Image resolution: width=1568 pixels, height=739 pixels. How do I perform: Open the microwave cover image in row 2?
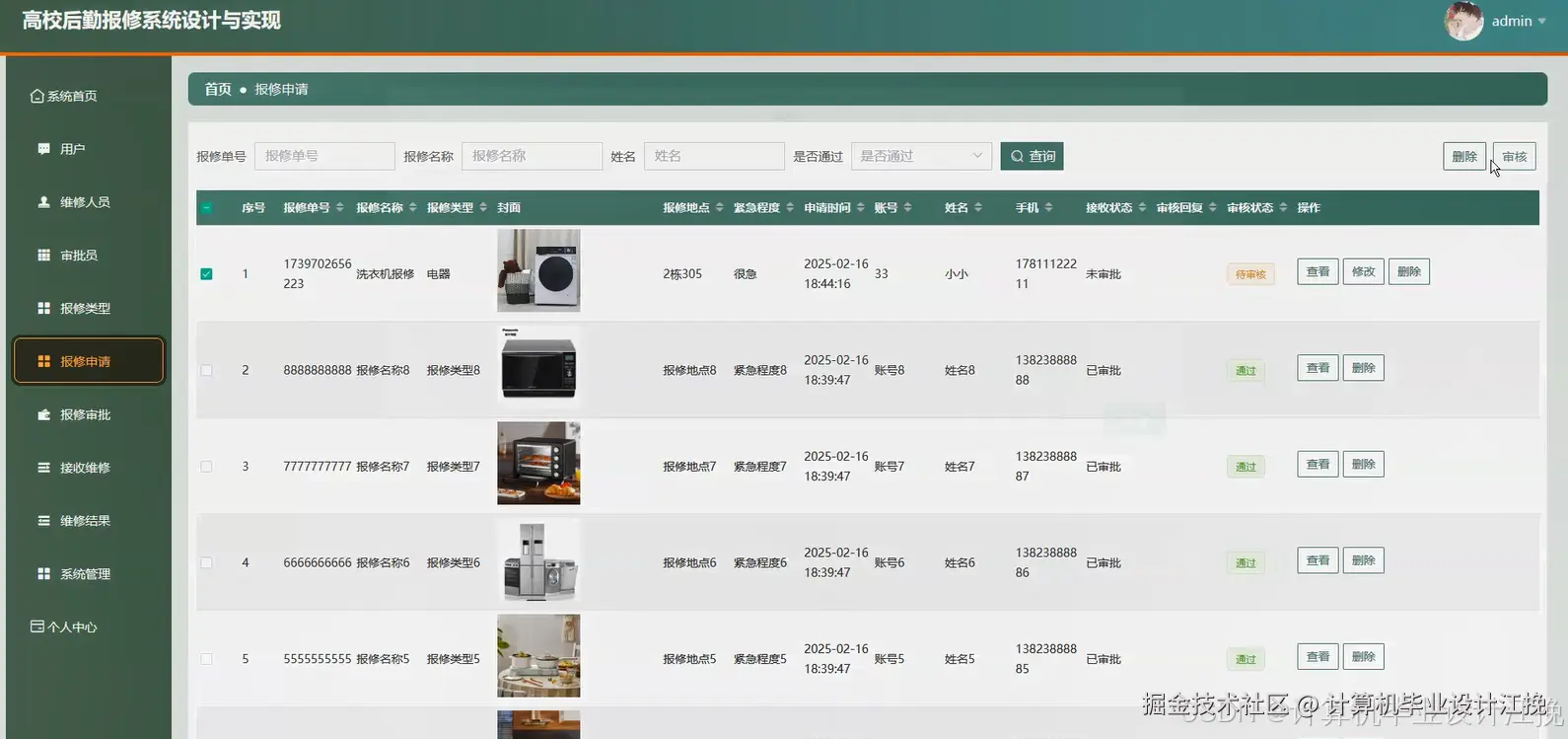(x=538, y=367)
